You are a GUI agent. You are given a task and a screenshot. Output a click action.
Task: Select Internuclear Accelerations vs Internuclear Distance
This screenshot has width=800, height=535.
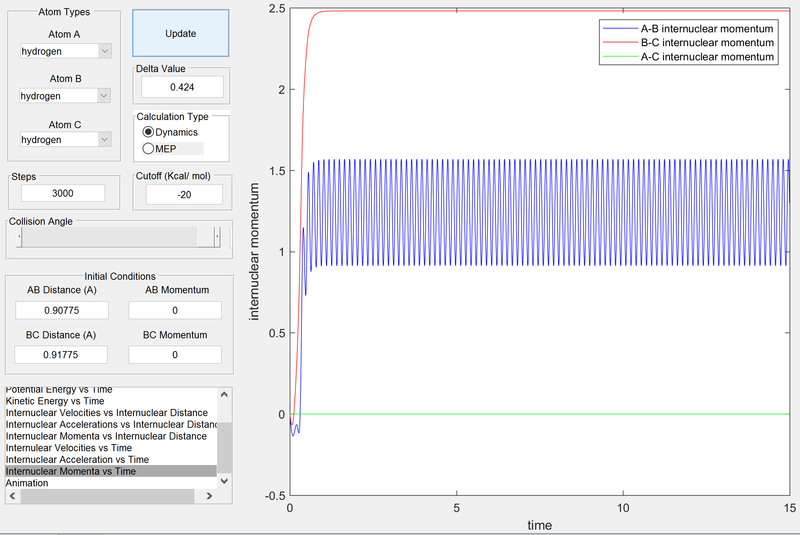pos(111,424)
